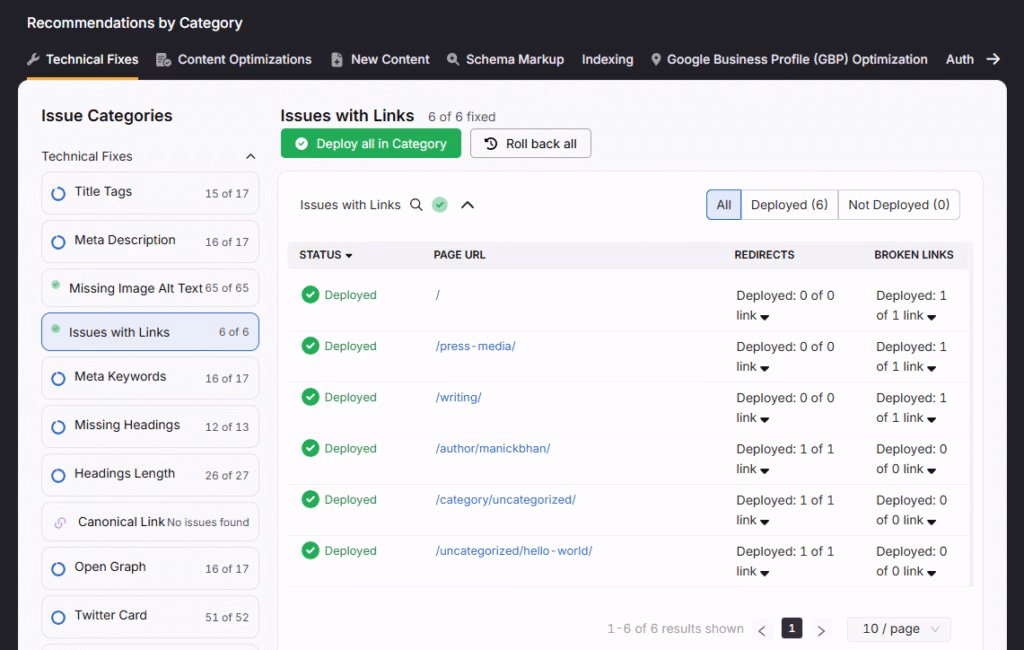Image resolution: width=1024 pixels, height=650 pixels.
Task: Click the green Deployed check icon for /press-media/
Action: coord(310,346)
